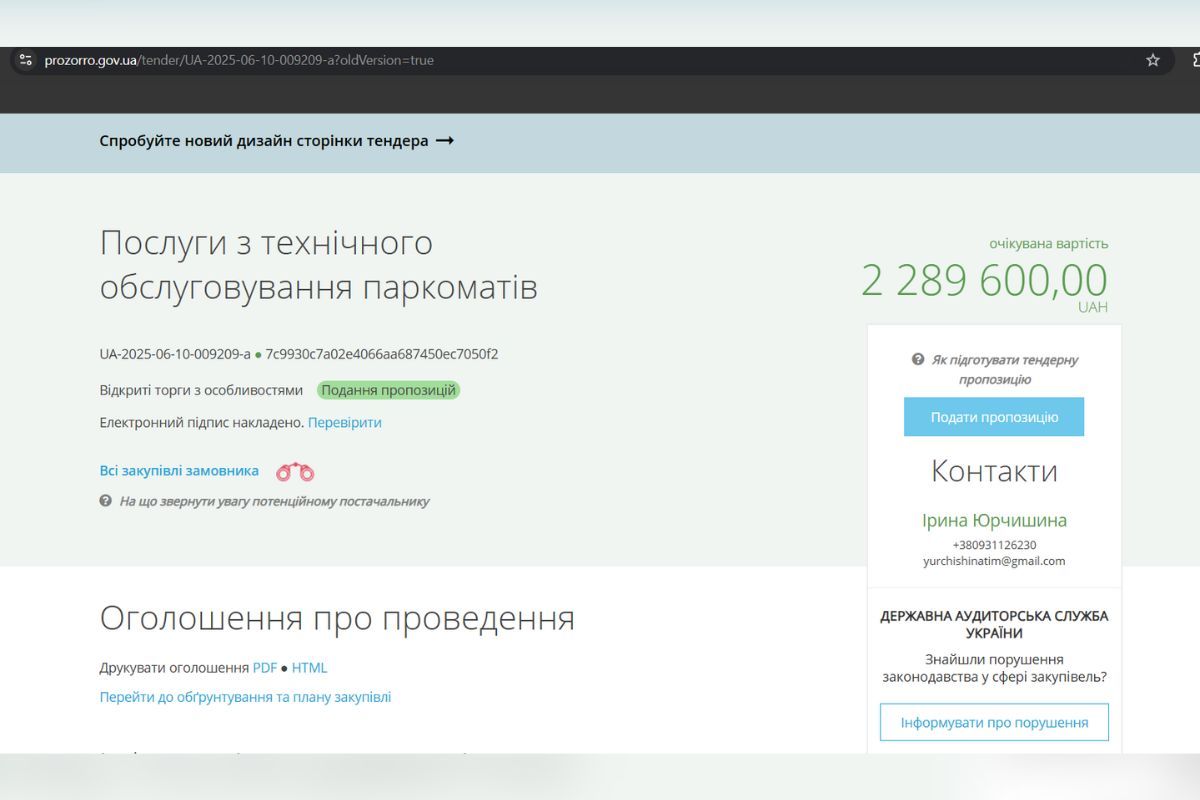
Task: Click the bookmark star icon in address bar
Action: pyautogui.click(x=1150, y=59)
